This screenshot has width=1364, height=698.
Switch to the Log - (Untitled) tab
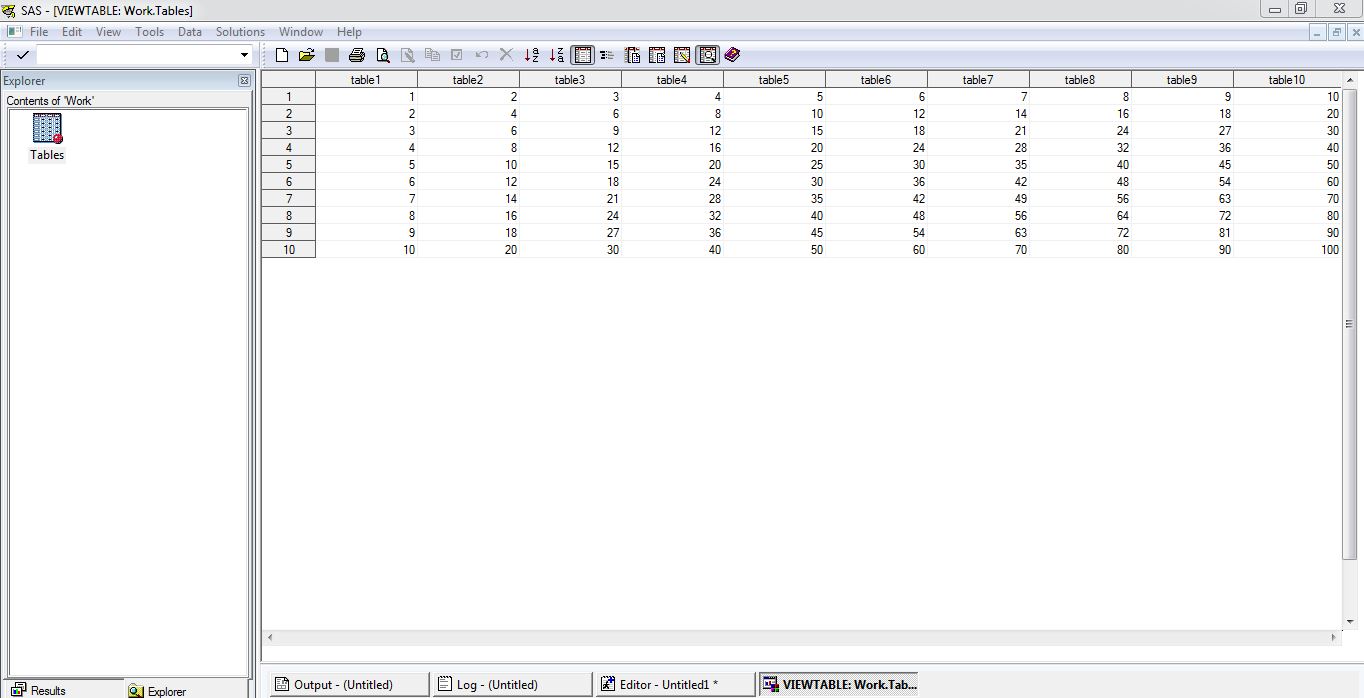(x=511, y=683)
